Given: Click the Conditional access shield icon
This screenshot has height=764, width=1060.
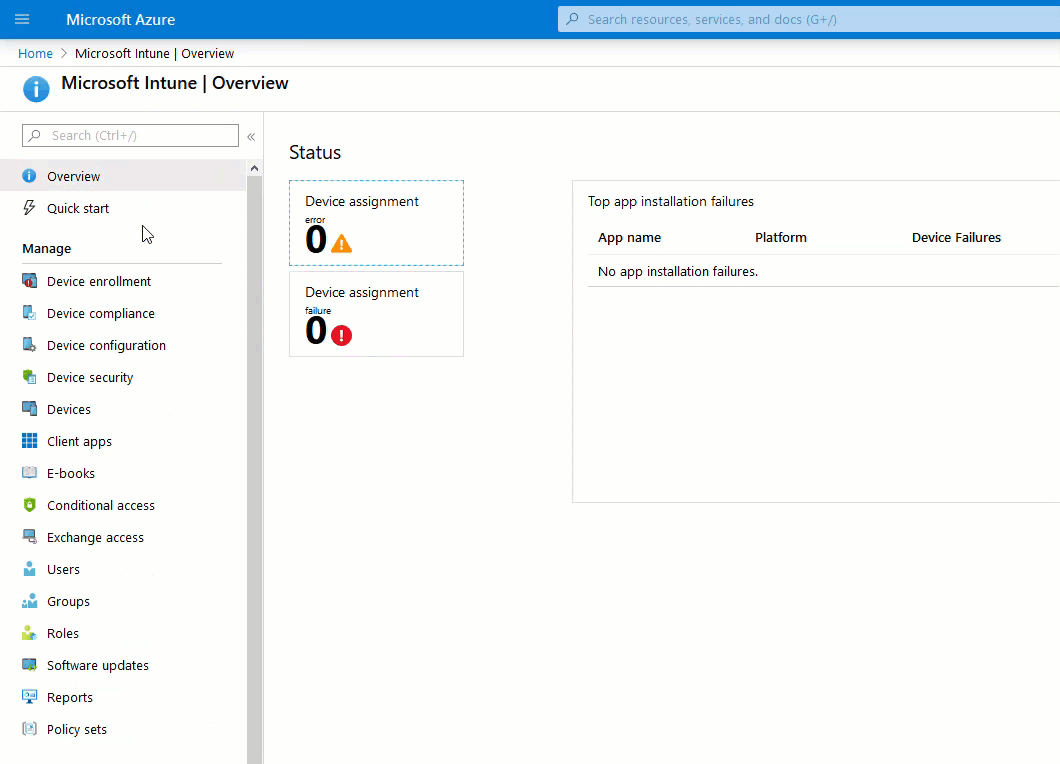Looking at the screenshot, I should pyautogui.click(x=29, y=504).
